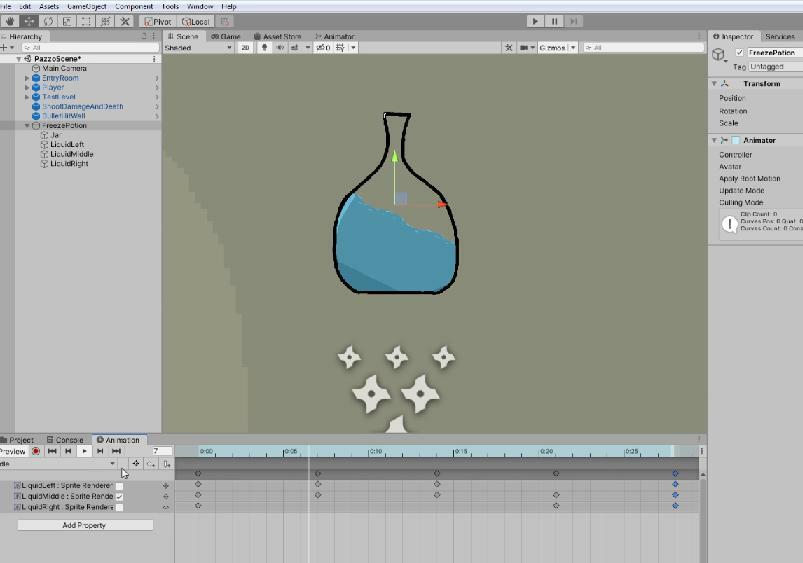The height and width of the screenshot is (563, 803).
Task: Click the editor Pause button
Action: [554, 21]
